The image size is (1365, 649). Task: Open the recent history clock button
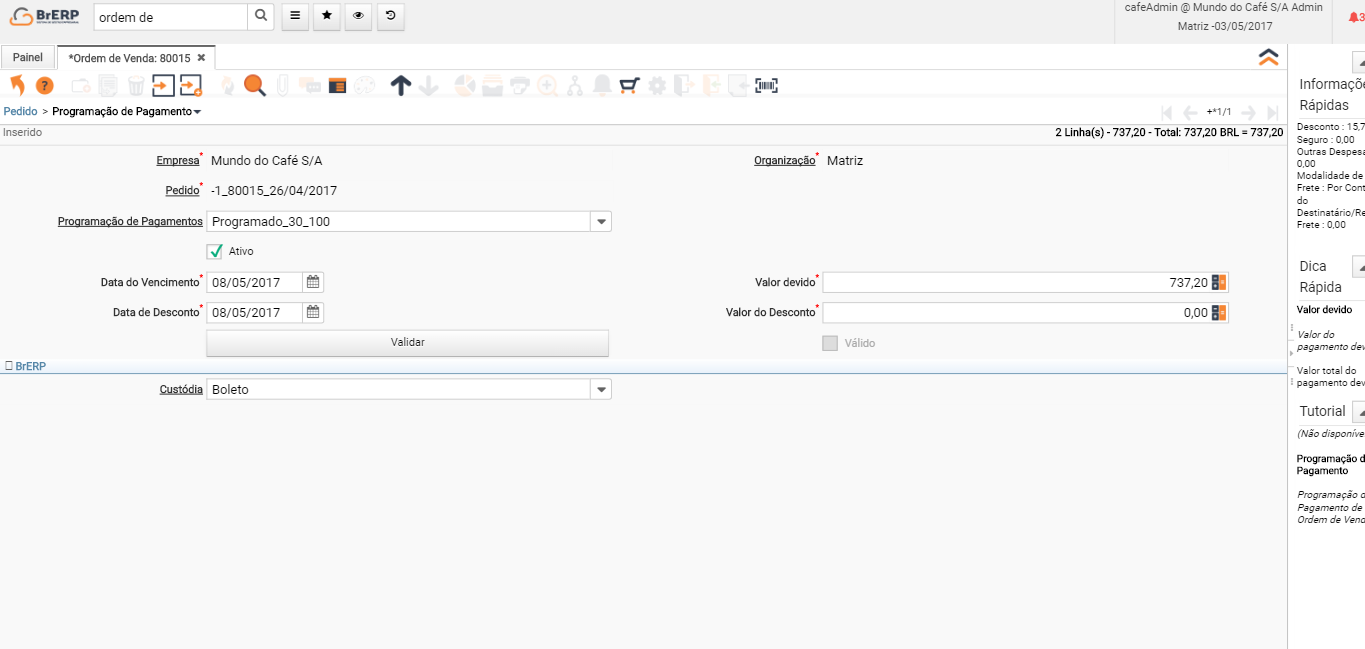pyautogui.click(x=391, y=16)
